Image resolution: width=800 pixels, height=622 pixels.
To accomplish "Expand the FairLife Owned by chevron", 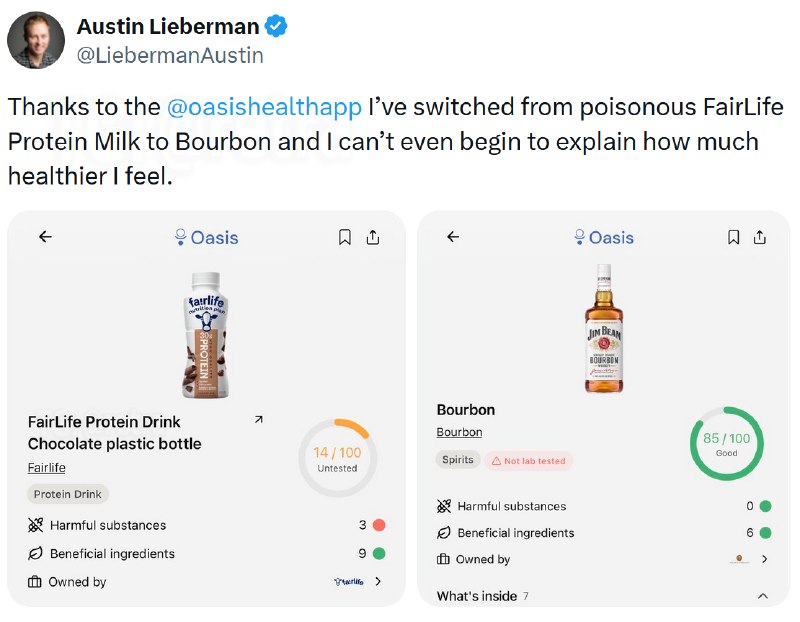I will (378, 581).
